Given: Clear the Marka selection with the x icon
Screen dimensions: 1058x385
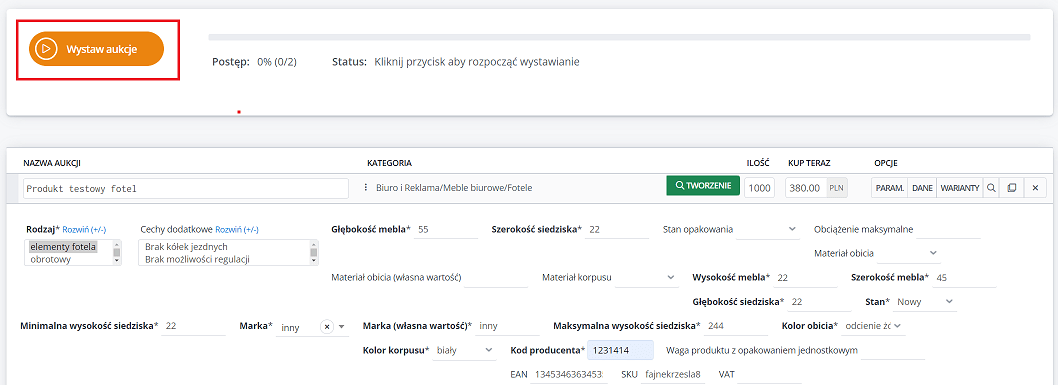Looking at the screenshot, I should (327, 327).
